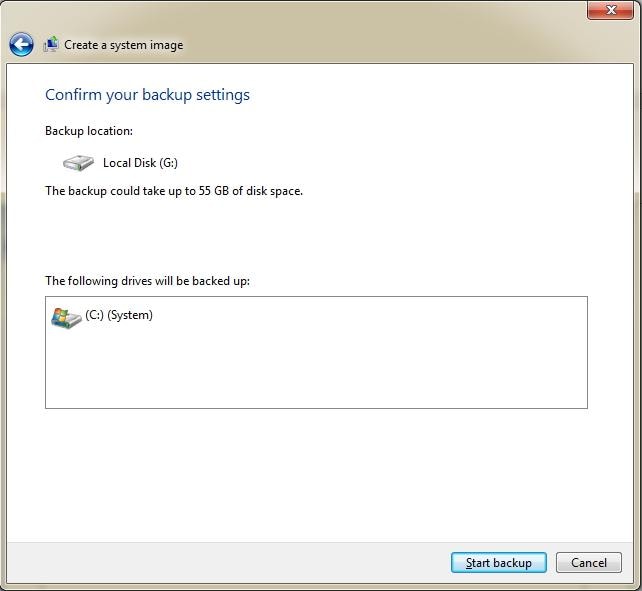Viewport: 642px width, 591px height.
Task: Click the Local Disk (G:) drive icon
Action: tap(78, 163)
